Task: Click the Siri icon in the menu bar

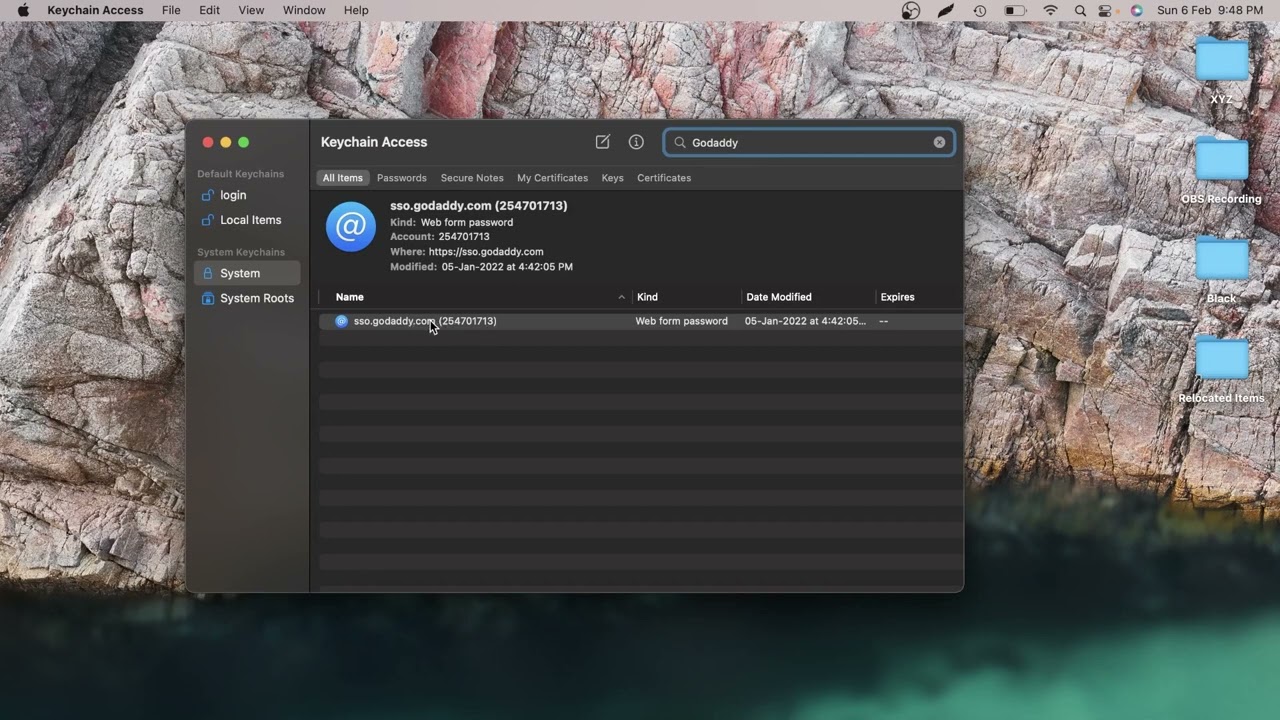Action: point(1137,10)
